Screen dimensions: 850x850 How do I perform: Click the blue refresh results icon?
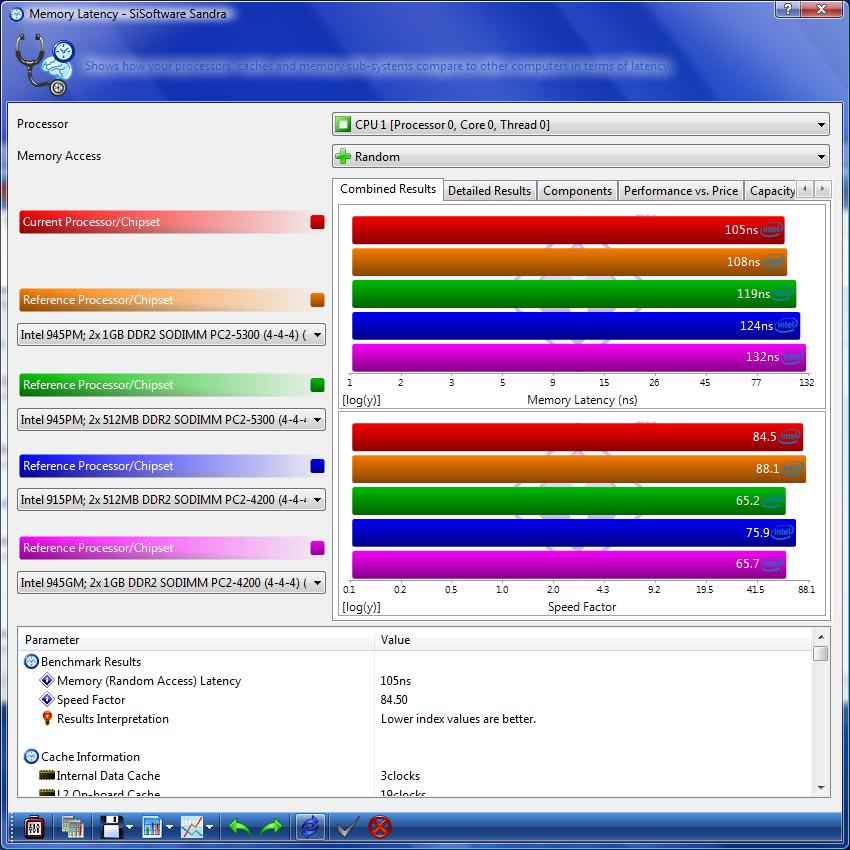coord(310,827)
